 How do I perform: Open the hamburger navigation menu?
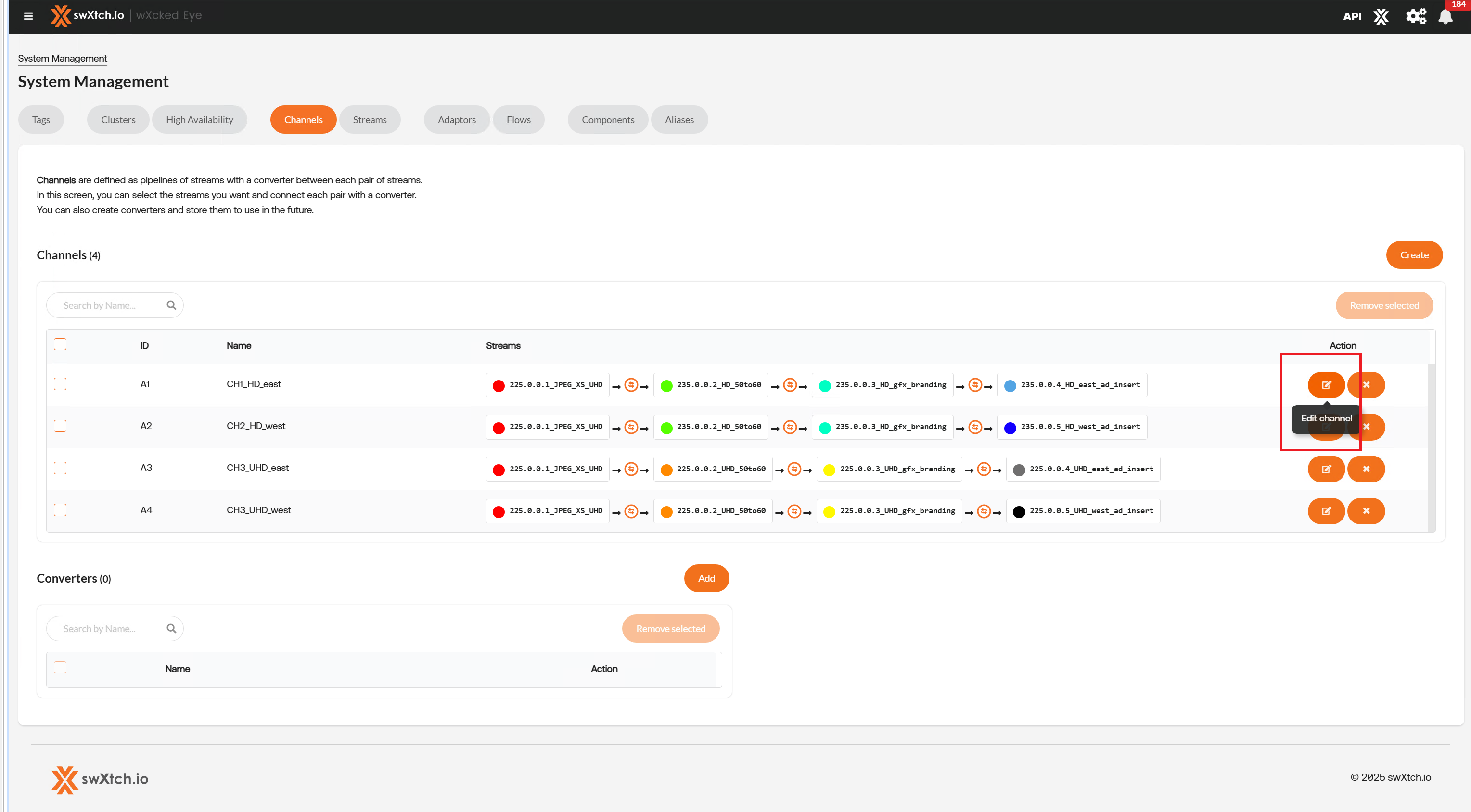(28, 15)
